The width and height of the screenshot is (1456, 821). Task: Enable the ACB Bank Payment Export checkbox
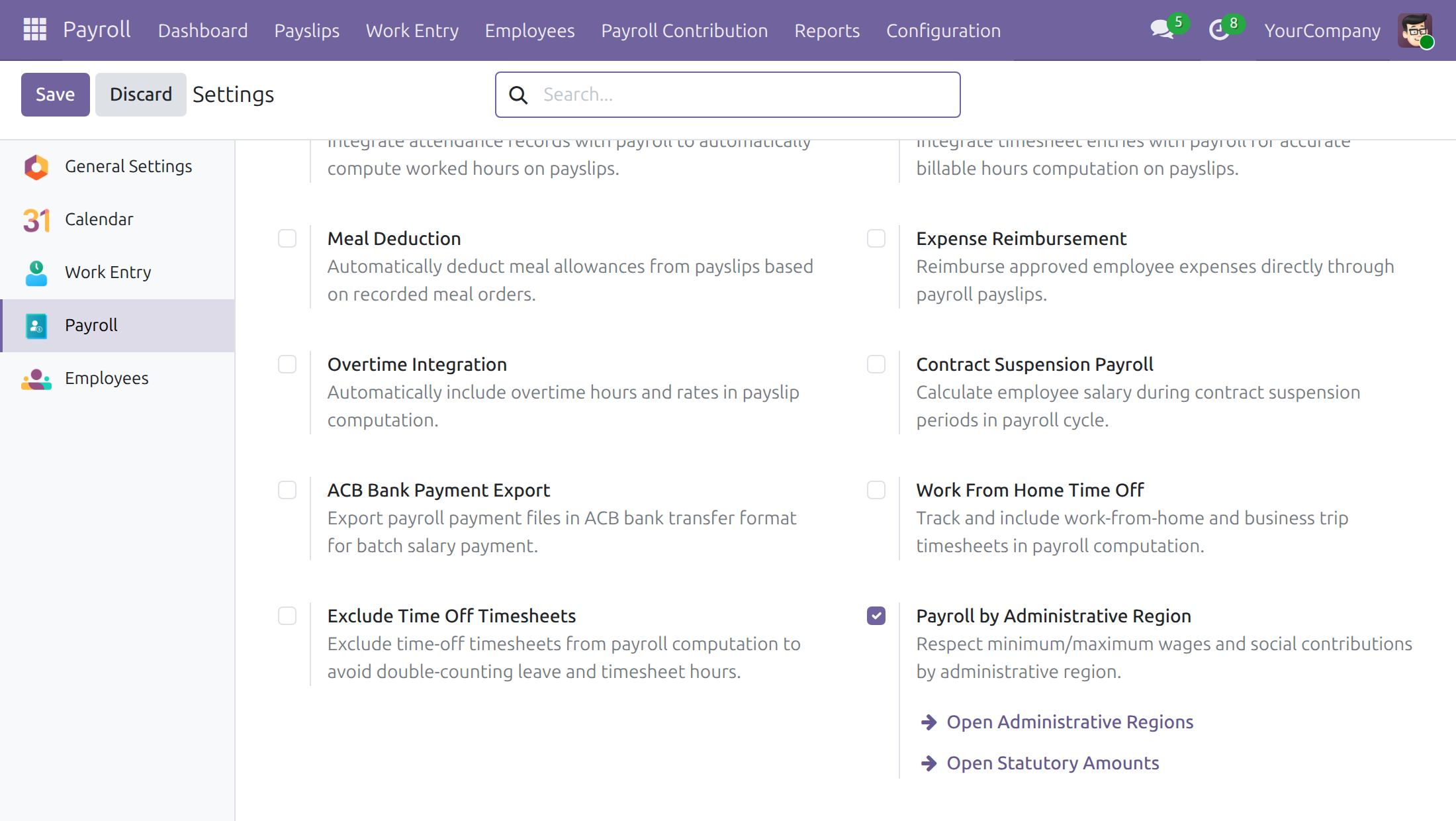click(287, 490)
